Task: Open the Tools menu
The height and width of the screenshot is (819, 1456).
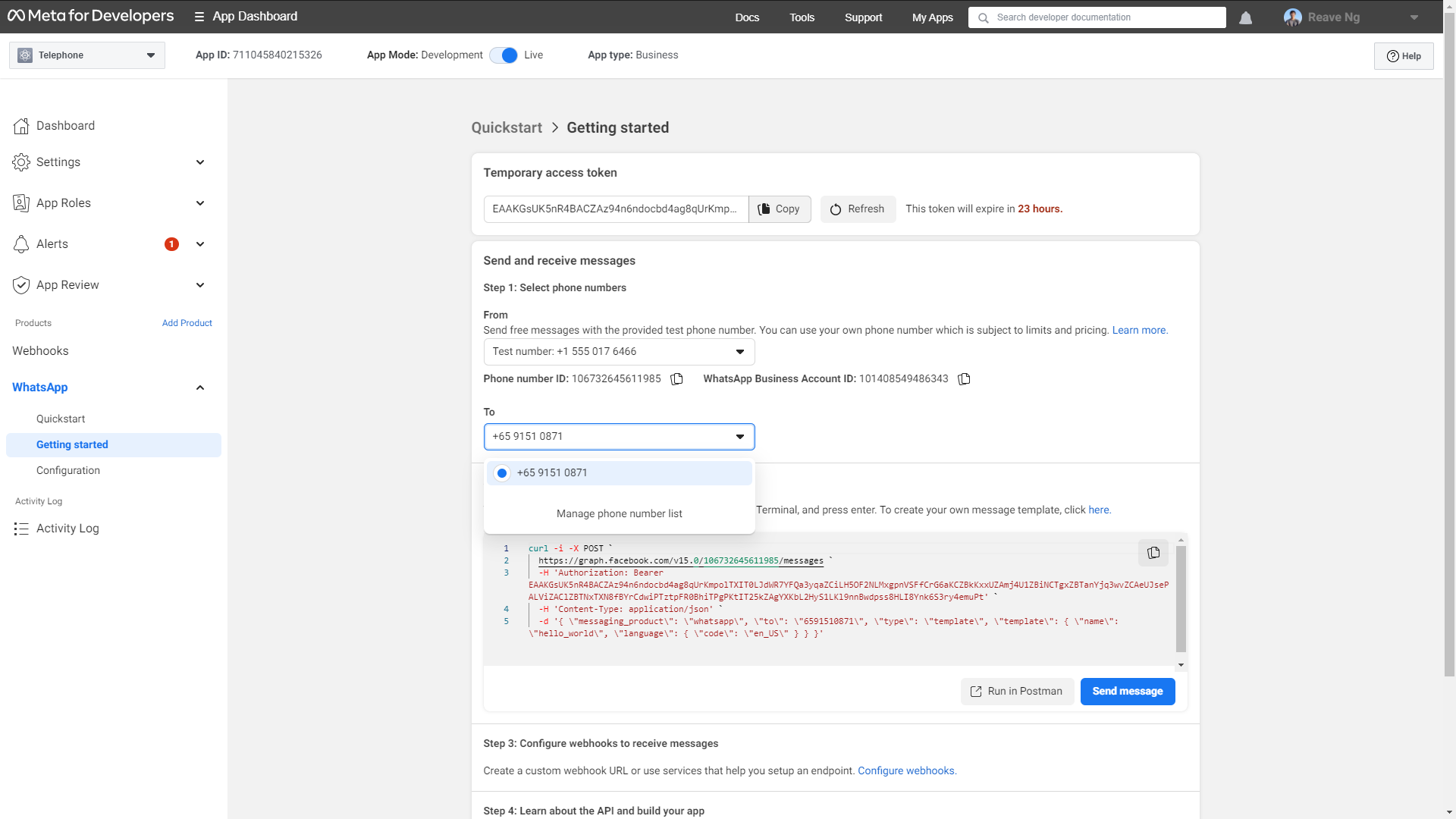Action: click(802, 17)
